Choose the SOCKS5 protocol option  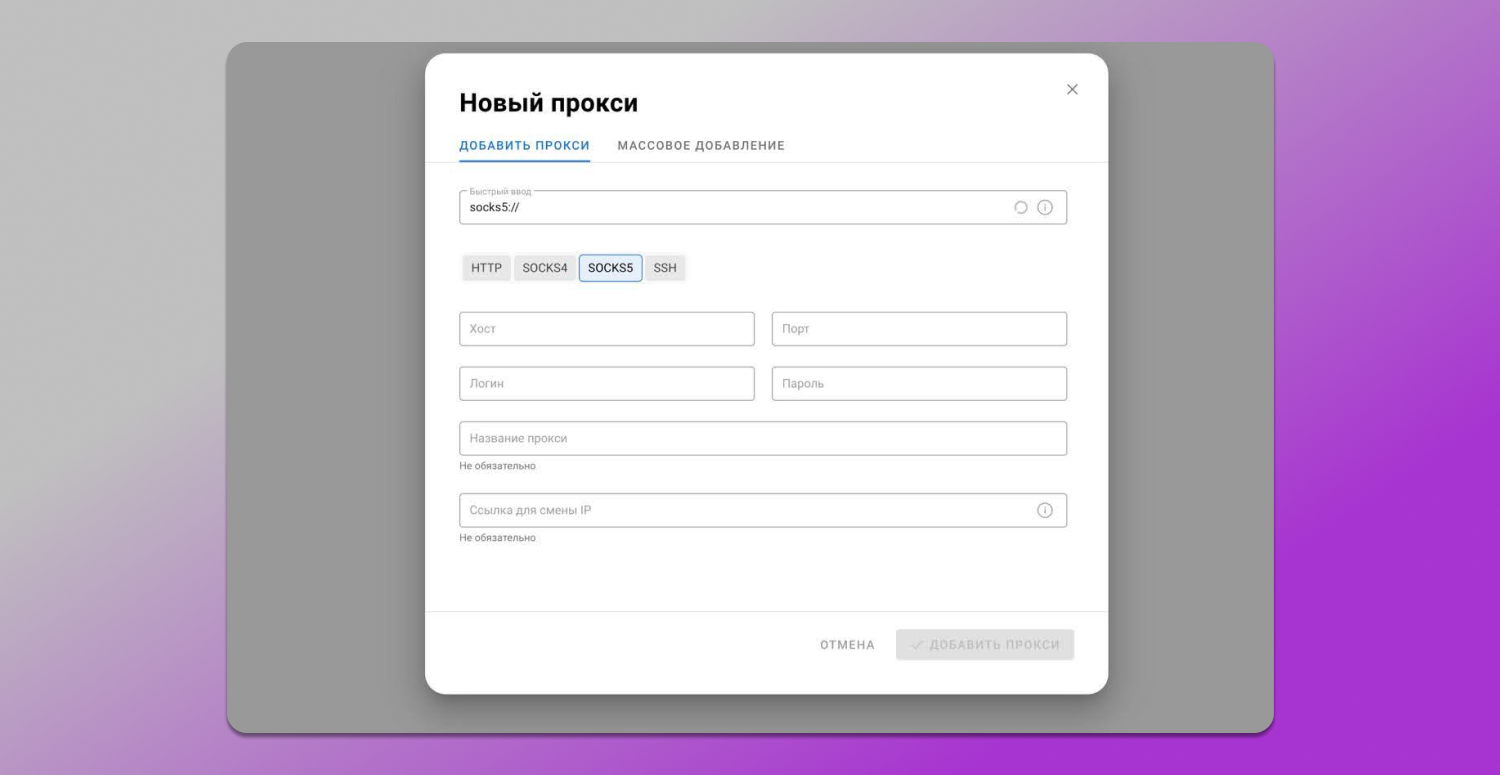610,268
